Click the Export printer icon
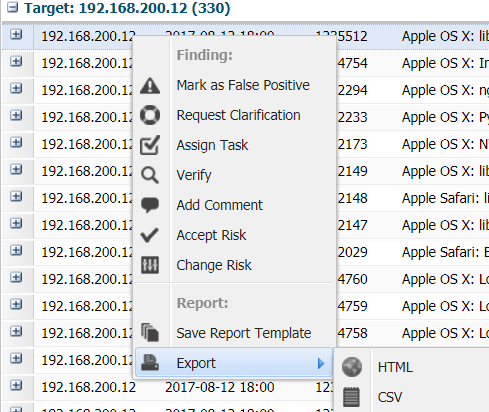489x412 pixels. pos(150,363)
